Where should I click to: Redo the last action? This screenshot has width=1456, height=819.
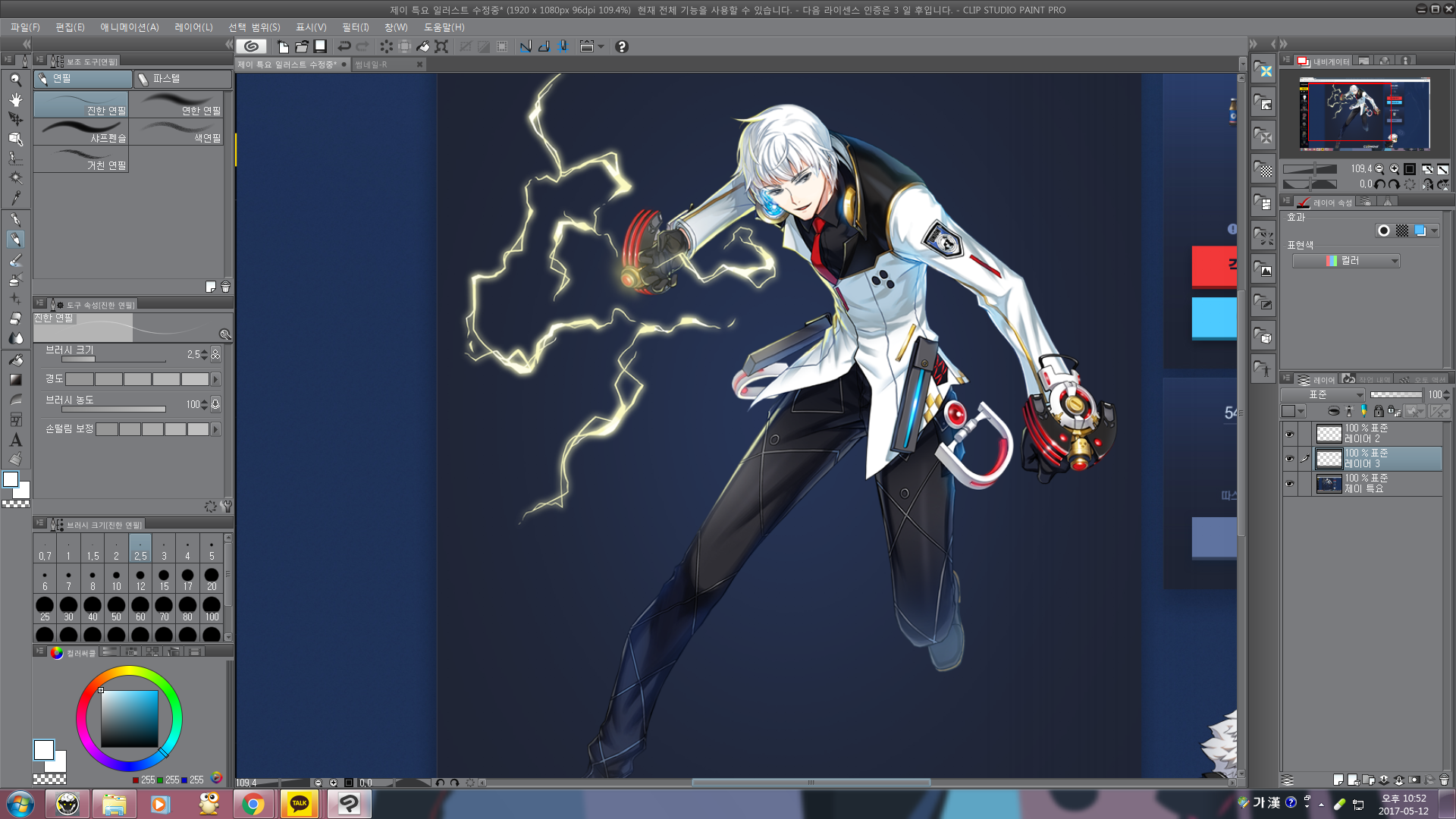click(362, 46)
